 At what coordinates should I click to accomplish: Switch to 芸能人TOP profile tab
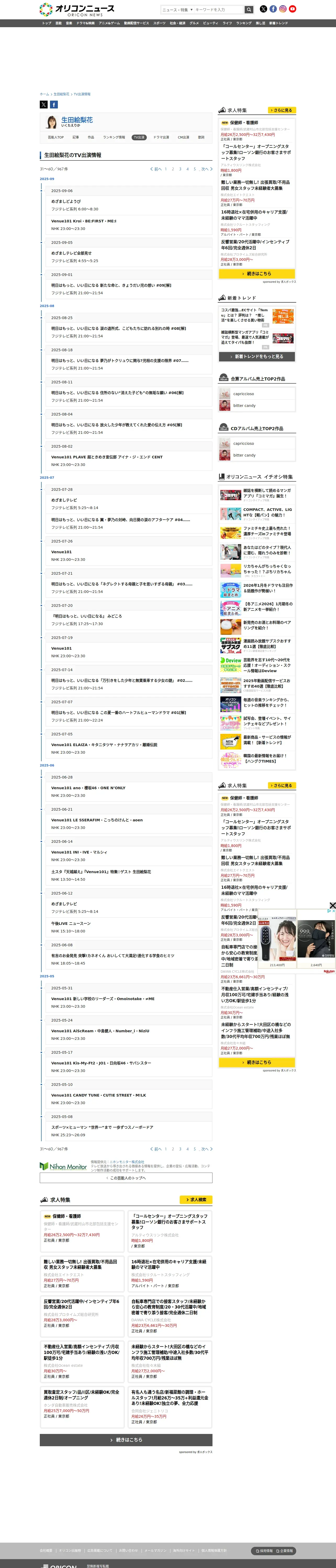tap(55, 137)
